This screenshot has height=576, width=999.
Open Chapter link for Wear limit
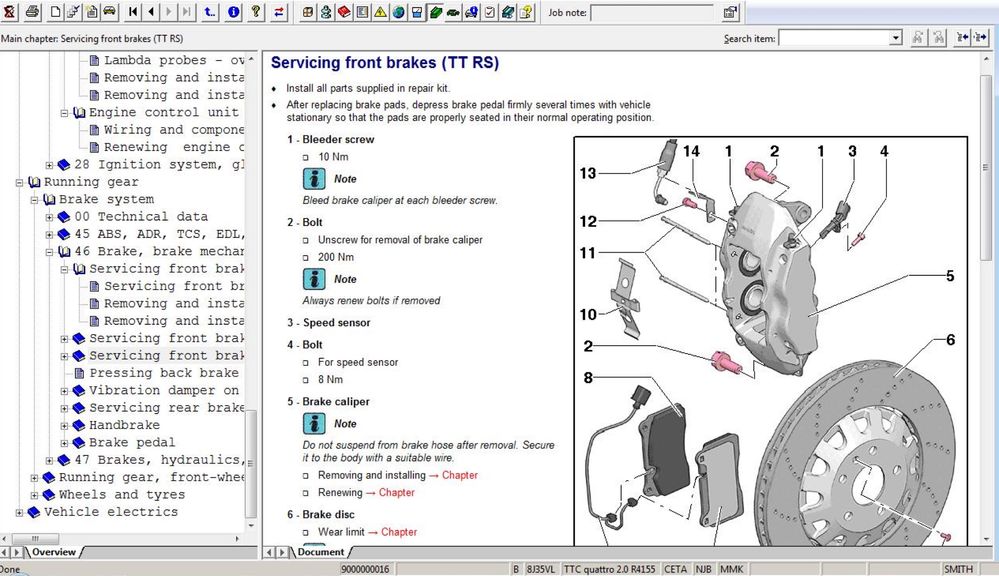coord(399,532)
